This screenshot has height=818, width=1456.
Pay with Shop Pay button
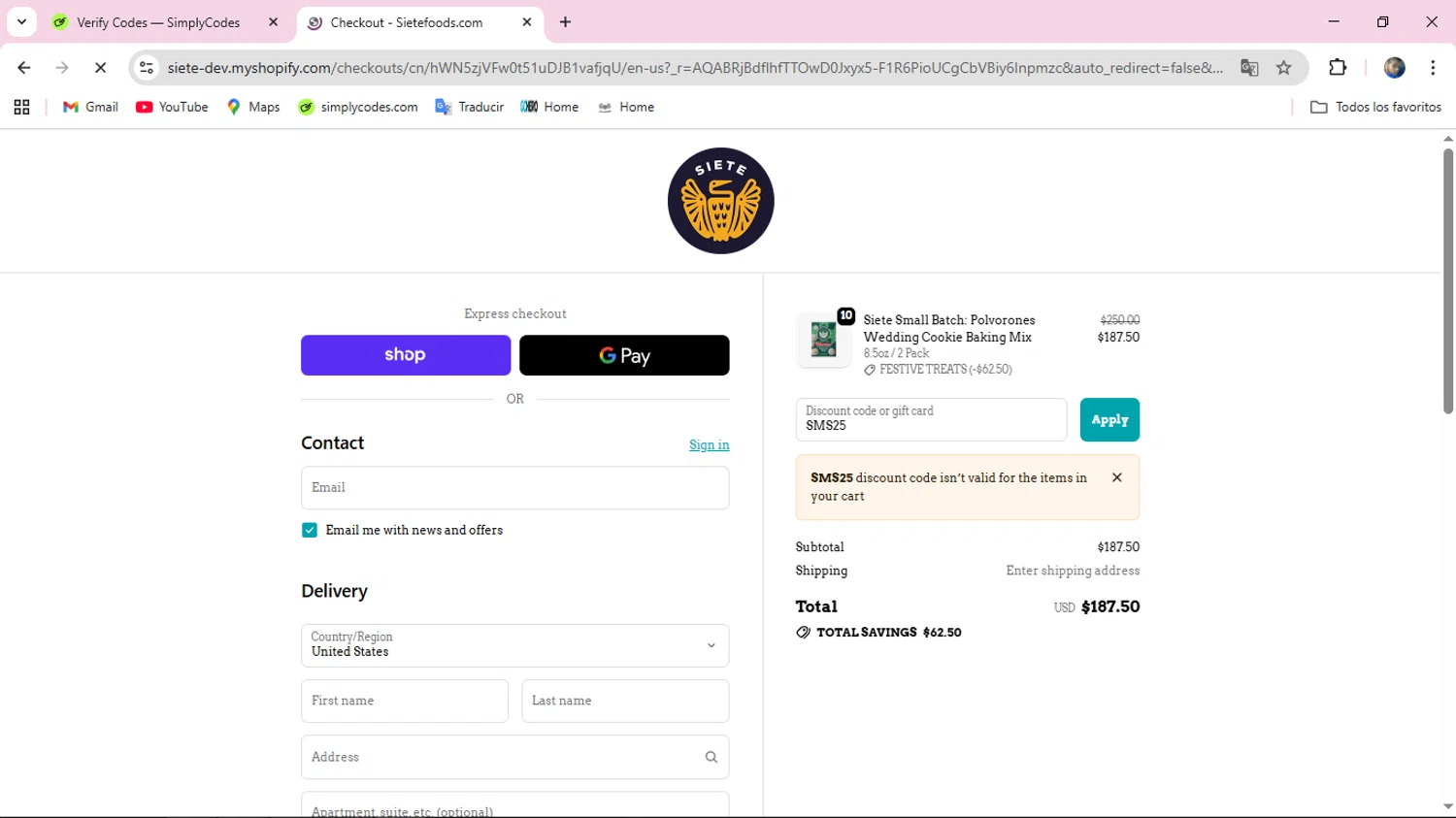coord(406,355)
